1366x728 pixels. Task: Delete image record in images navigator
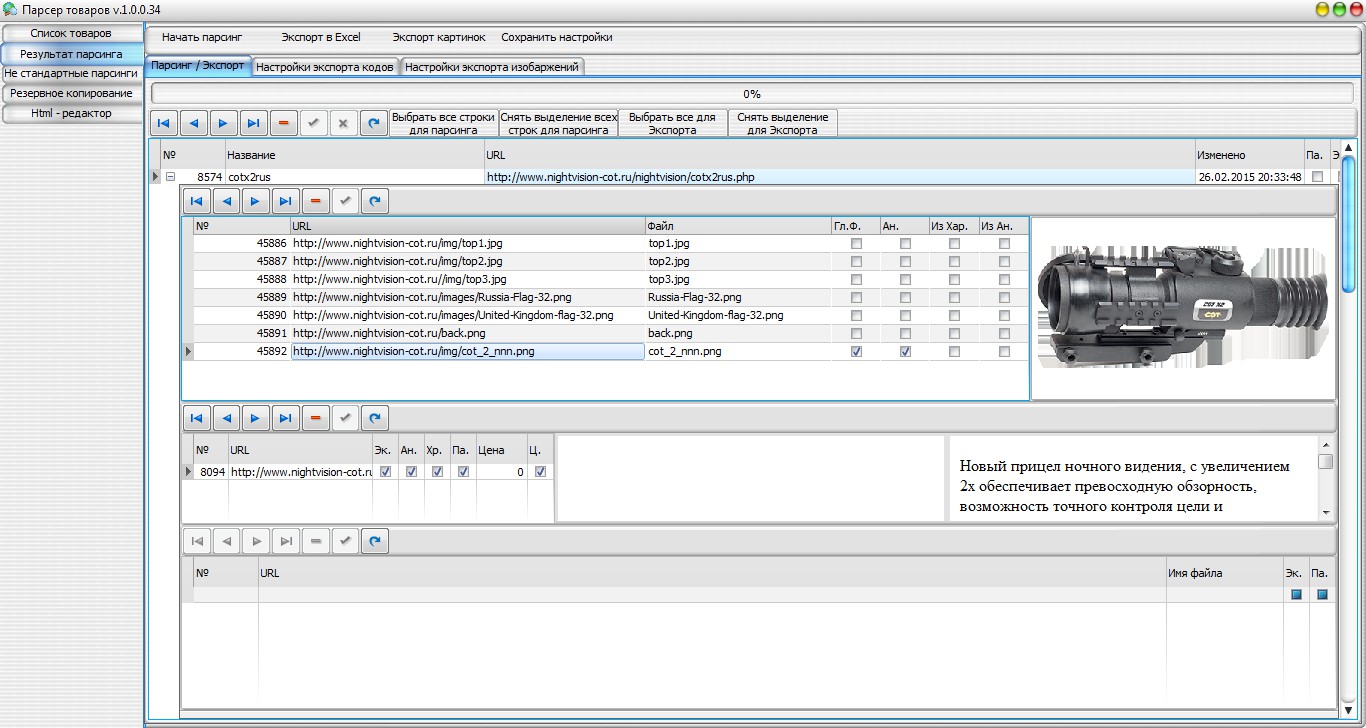coord(316,201)
